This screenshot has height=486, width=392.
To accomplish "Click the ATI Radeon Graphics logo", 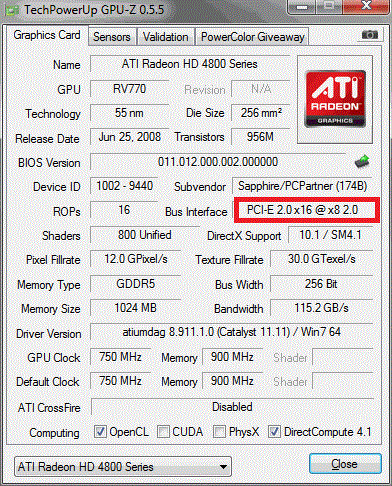I will click(x=335, y=99).
